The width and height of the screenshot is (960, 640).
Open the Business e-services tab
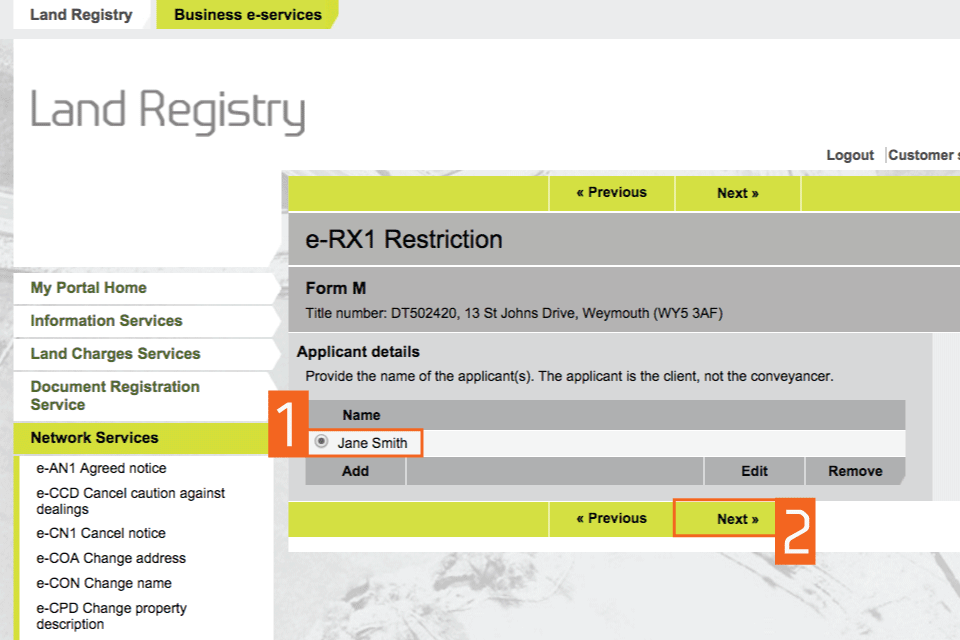[248, 15]
